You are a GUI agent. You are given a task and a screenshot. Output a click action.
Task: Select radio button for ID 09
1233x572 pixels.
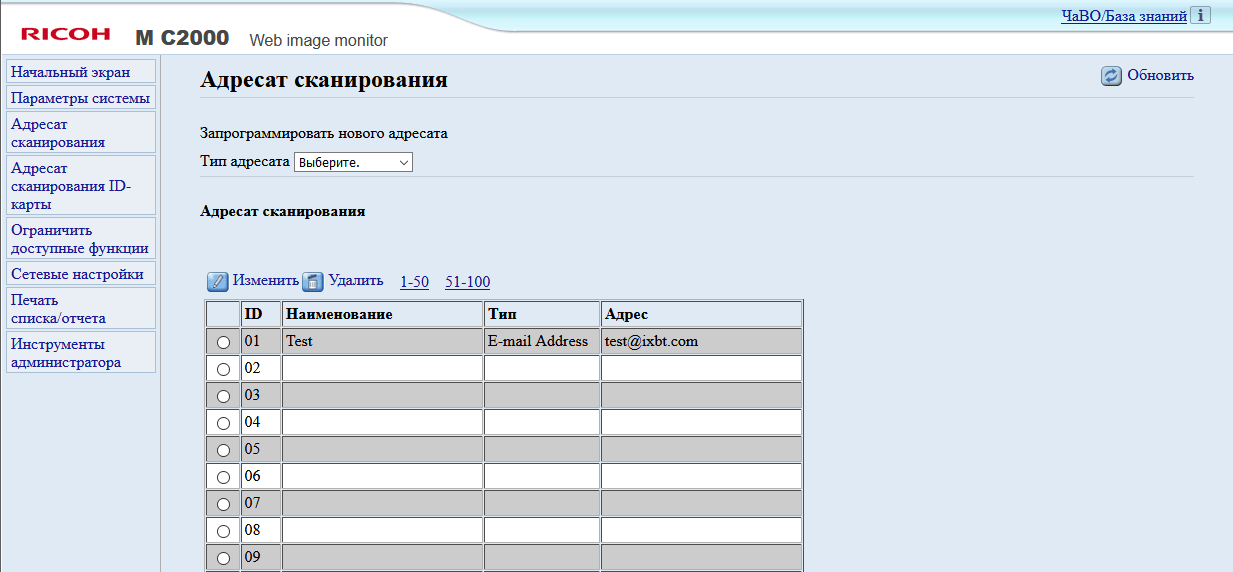pyautogui.click(x=223, y=558)
